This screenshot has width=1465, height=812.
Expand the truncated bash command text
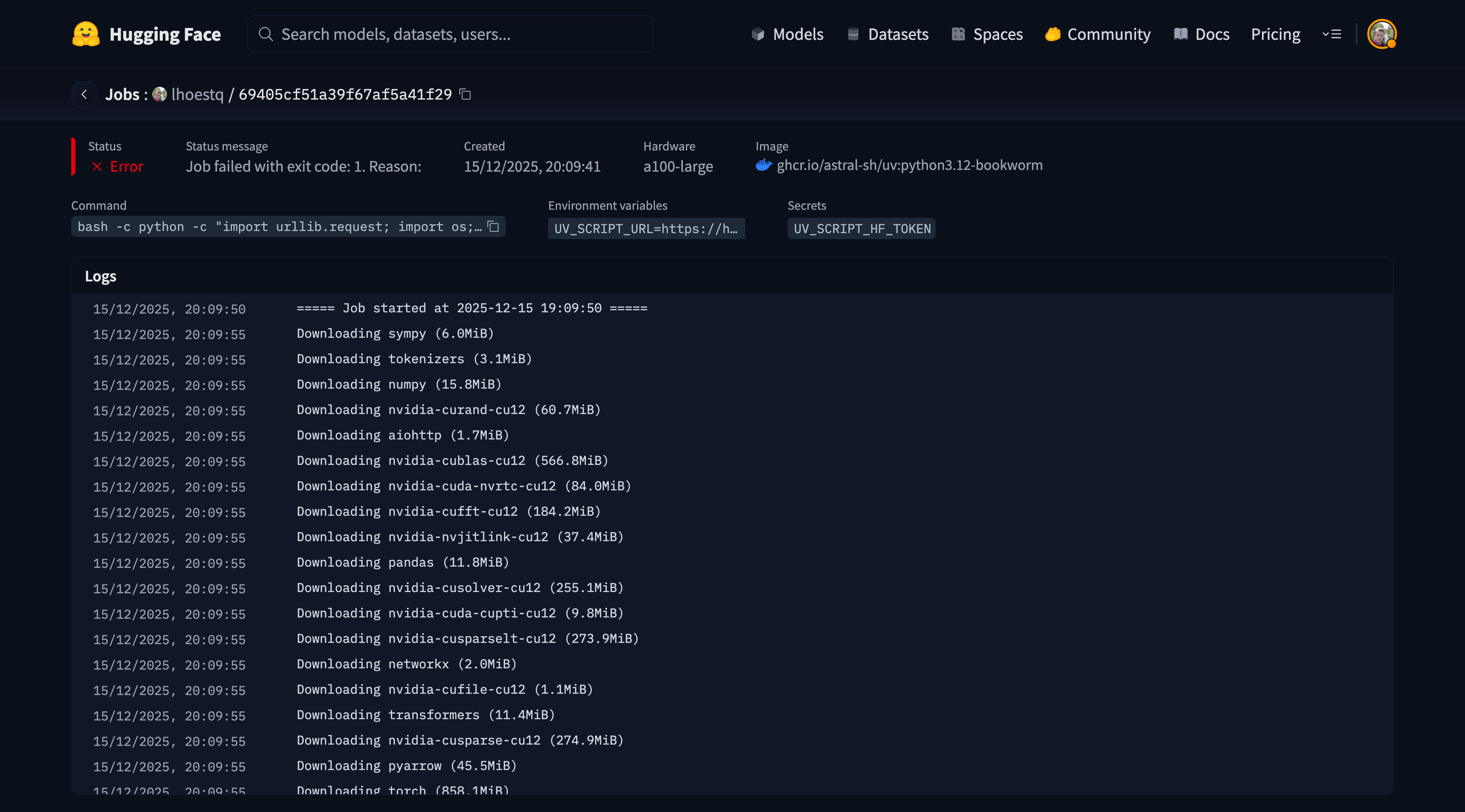pos(279,227)
